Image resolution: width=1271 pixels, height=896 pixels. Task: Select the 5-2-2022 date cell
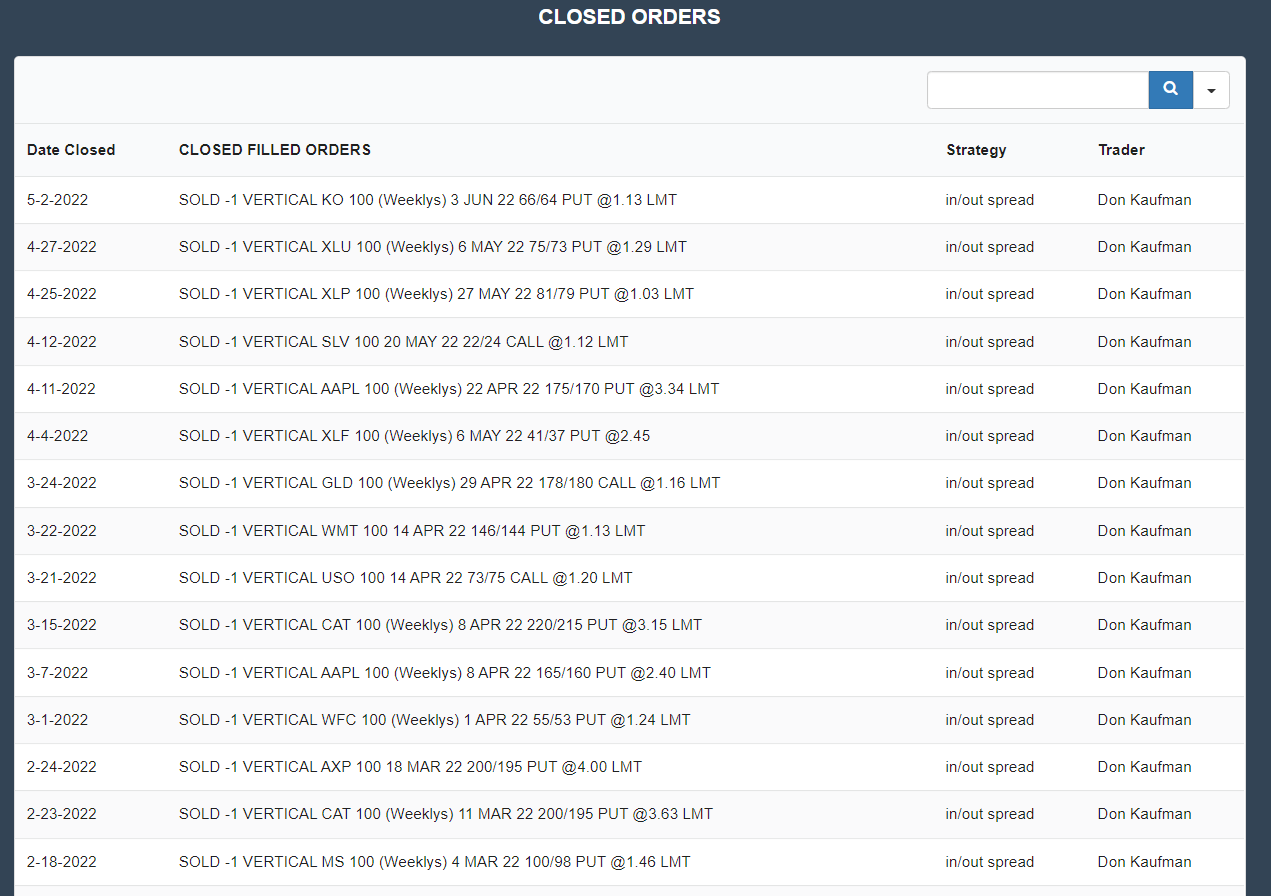pyautogui.click(x=57, y=200)
